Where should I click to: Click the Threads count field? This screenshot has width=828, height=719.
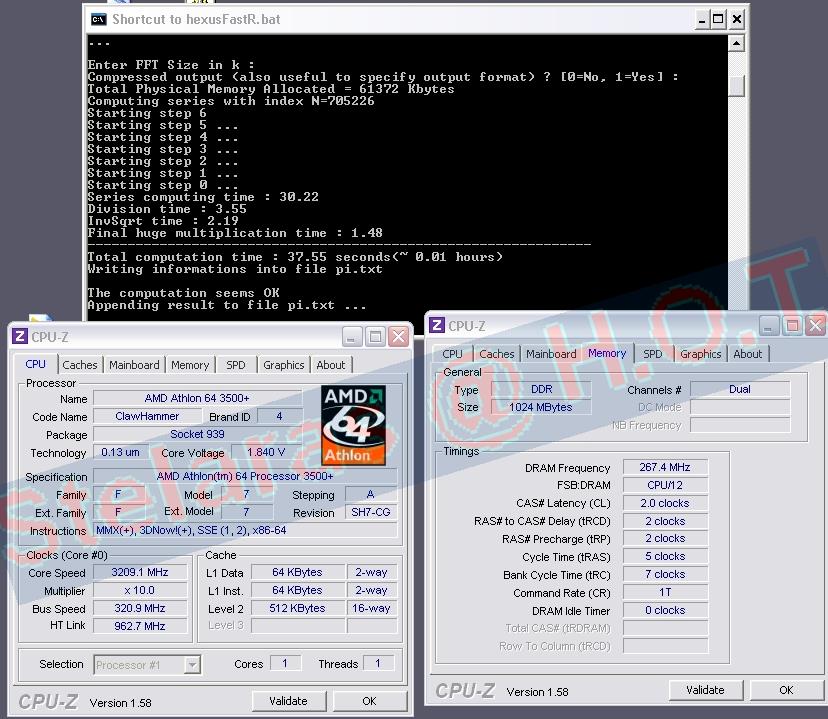[x=378, y=664]
